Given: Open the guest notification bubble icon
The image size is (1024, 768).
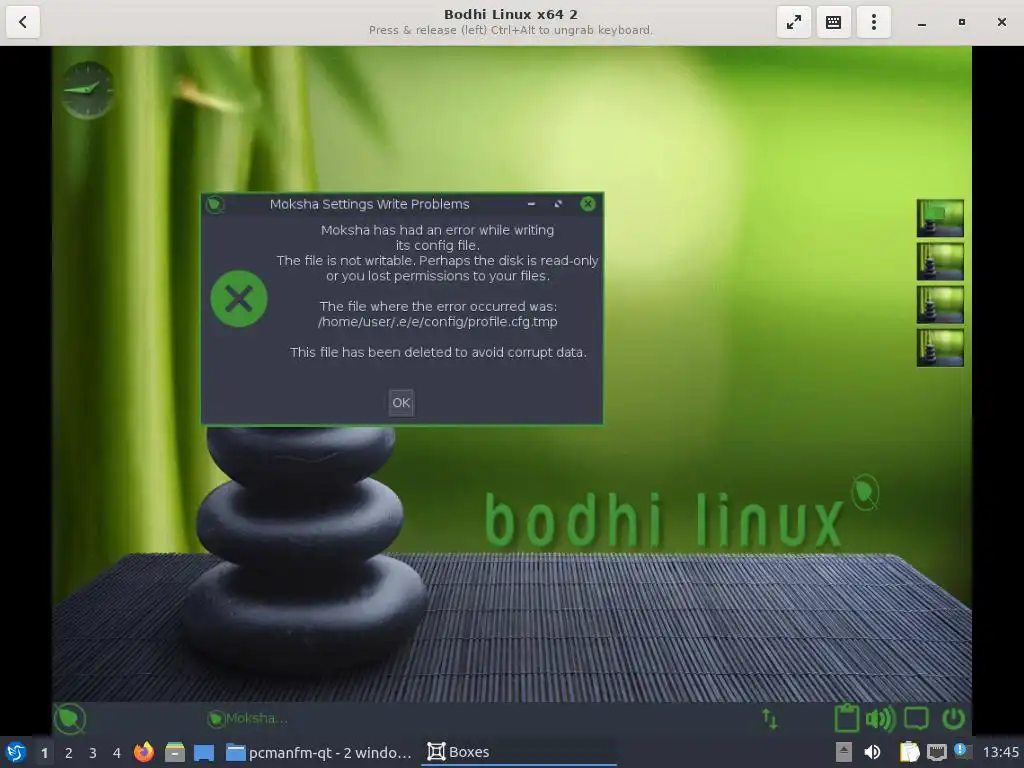Looking at the screenshot, I should click(916, 719).
